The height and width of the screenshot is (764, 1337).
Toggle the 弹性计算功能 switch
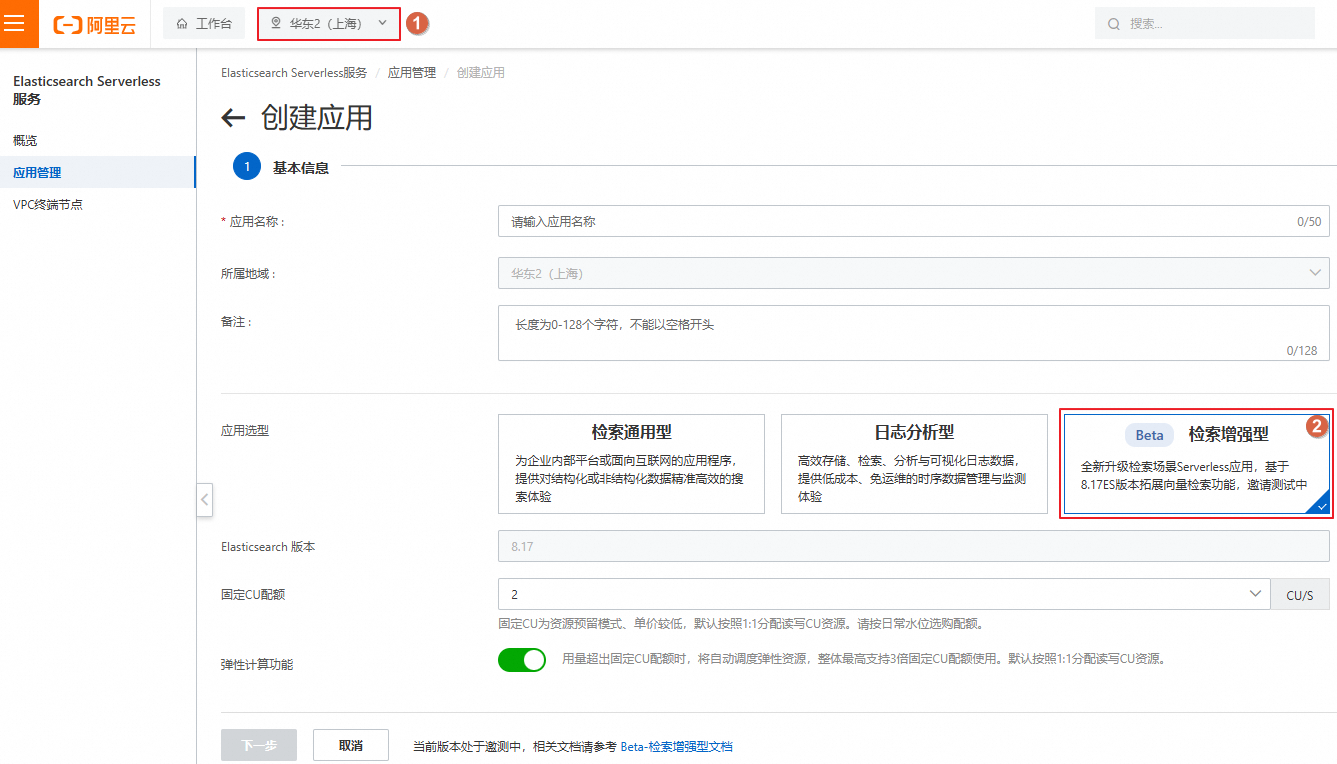tap(522, 659)
